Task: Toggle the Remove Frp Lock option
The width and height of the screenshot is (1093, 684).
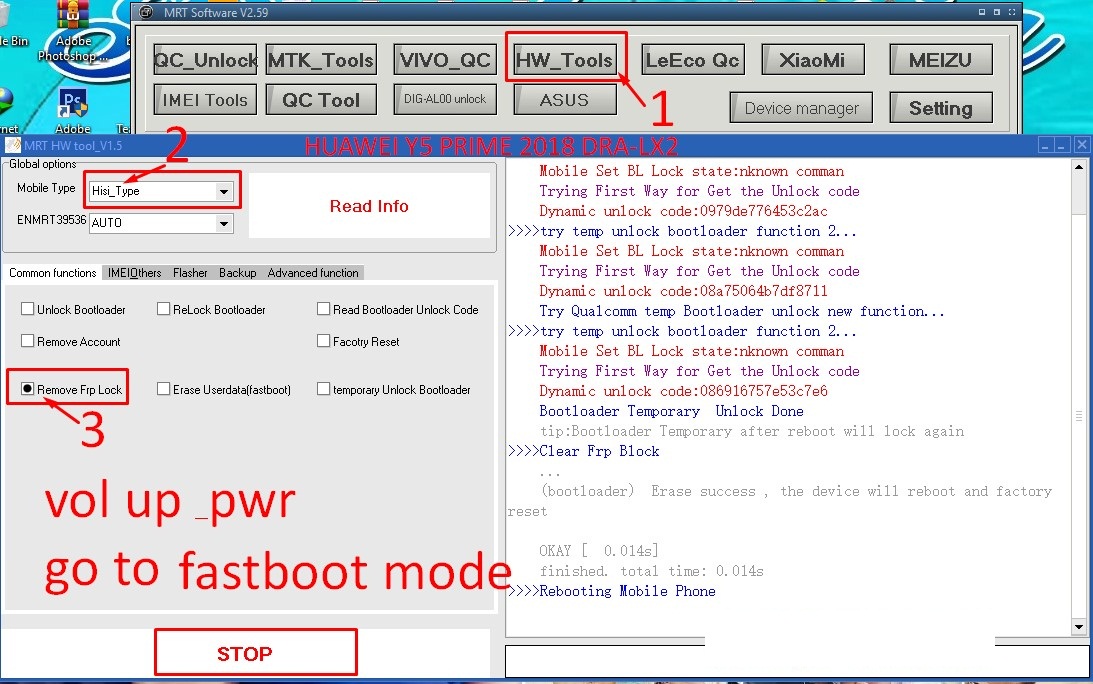Action: 28,389
